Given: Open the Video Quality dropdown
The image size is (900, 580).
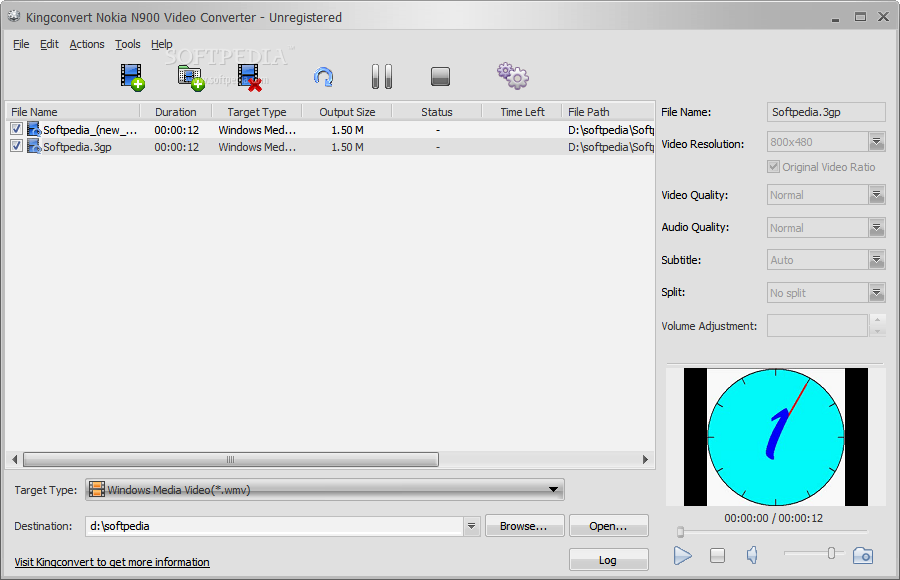Looking at the screenshot, I should click(x=876, y=195).
